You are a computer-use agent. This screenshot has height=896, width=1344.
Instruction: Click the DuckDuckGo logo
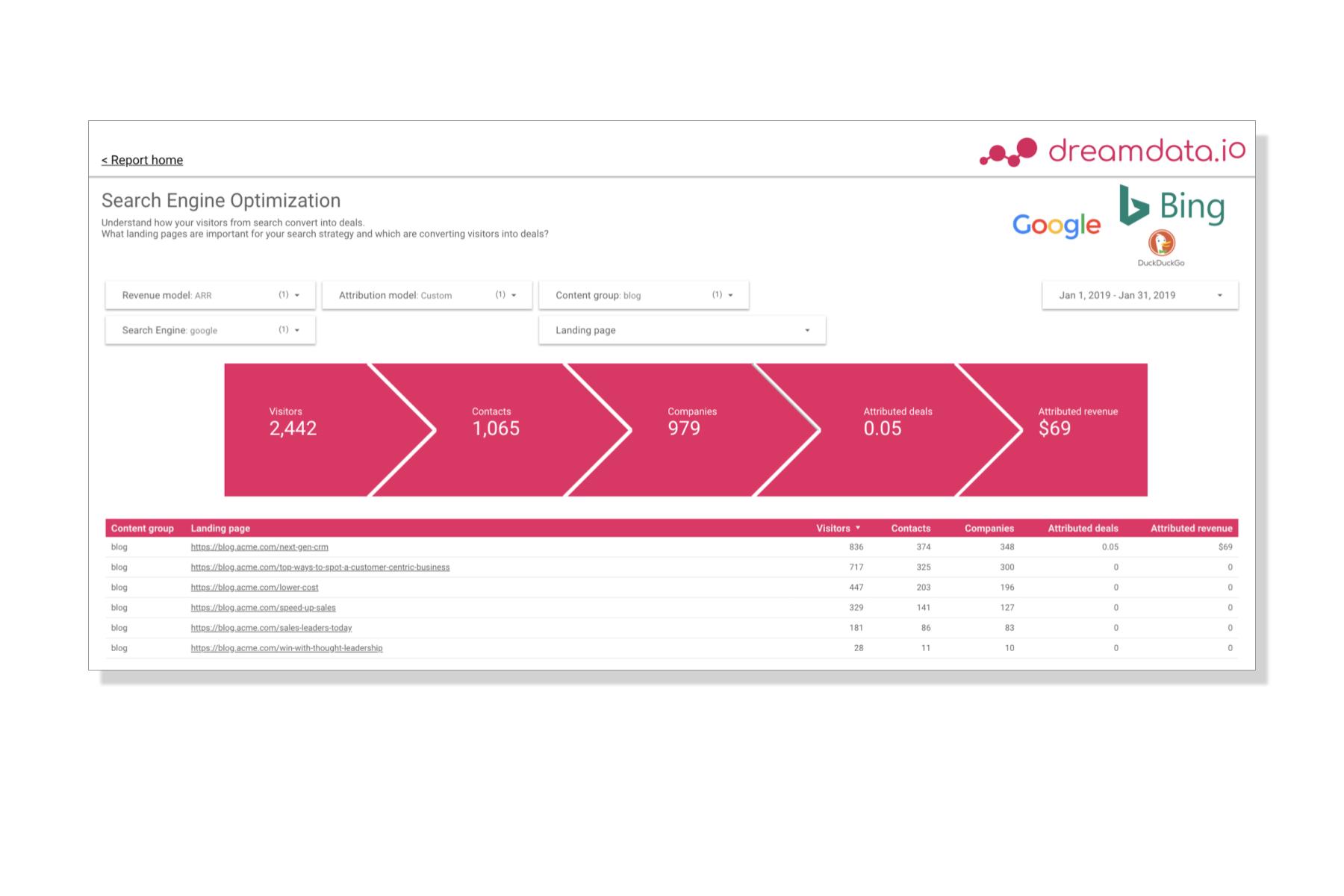click(x=1161, y=249)
